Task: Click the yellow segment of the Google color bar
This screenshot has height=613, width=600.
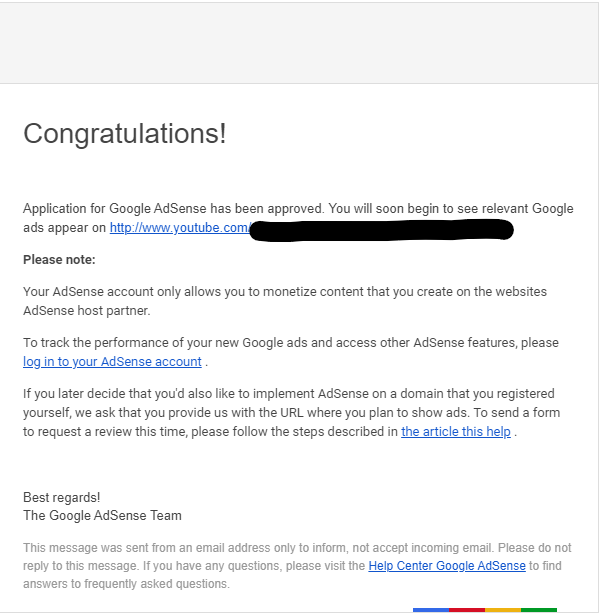Action: point(503,610)
